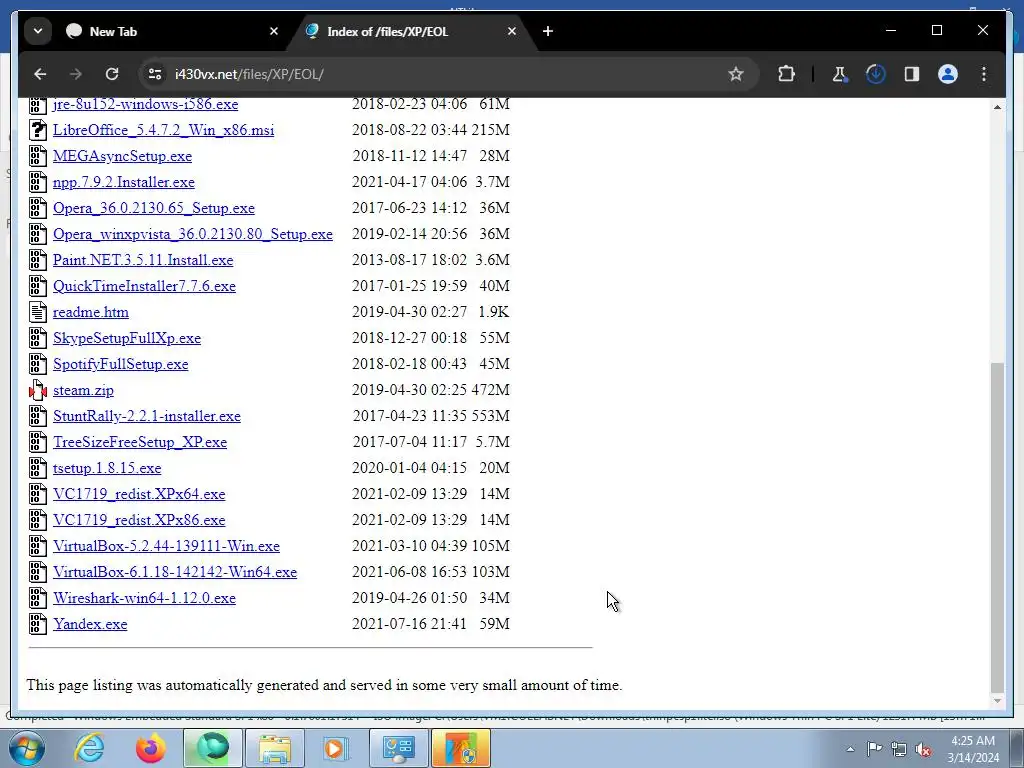
Task: Open Windows Explorer folder on taskbar
Action: click(x=274, y=748)
